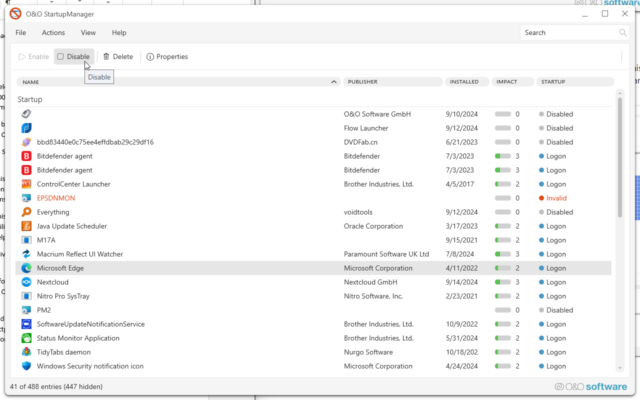Click the Disable toolbar button
This screenshot has height=400, width=640.
point(74,56)
